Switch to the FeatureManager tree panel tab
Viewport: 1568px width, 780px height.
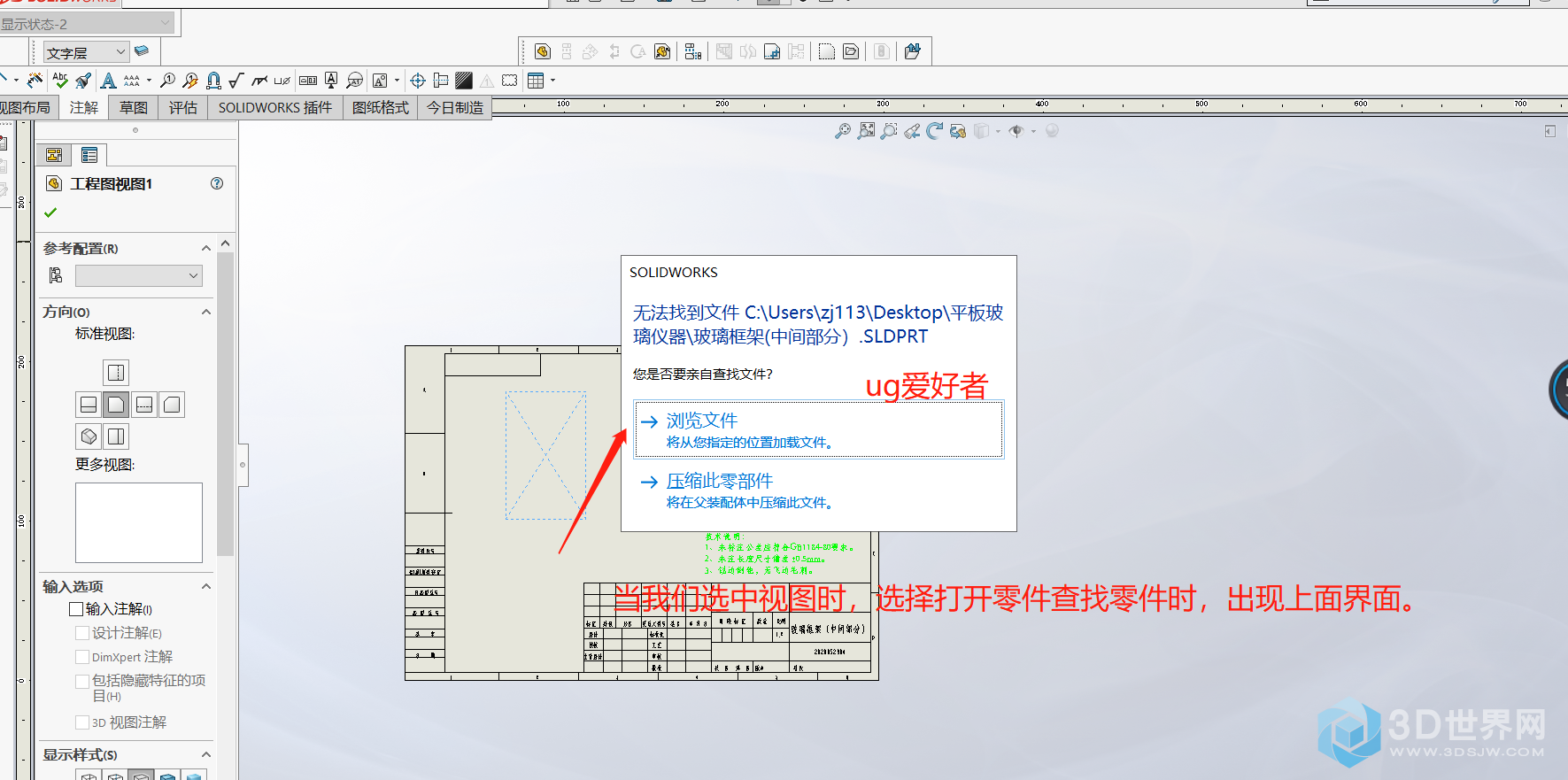54,155
